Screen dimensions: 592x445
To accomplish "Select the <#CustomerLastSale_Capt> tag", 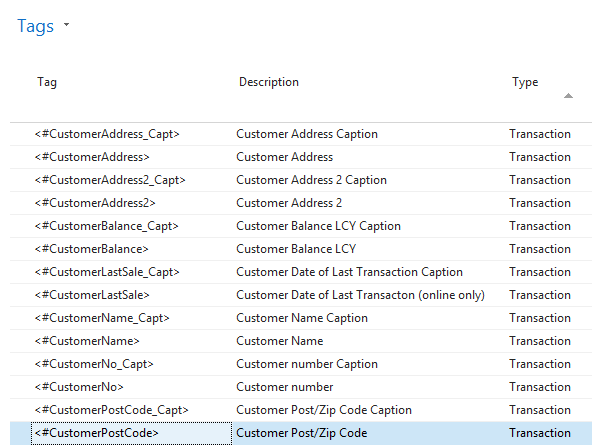I will 107,272.
